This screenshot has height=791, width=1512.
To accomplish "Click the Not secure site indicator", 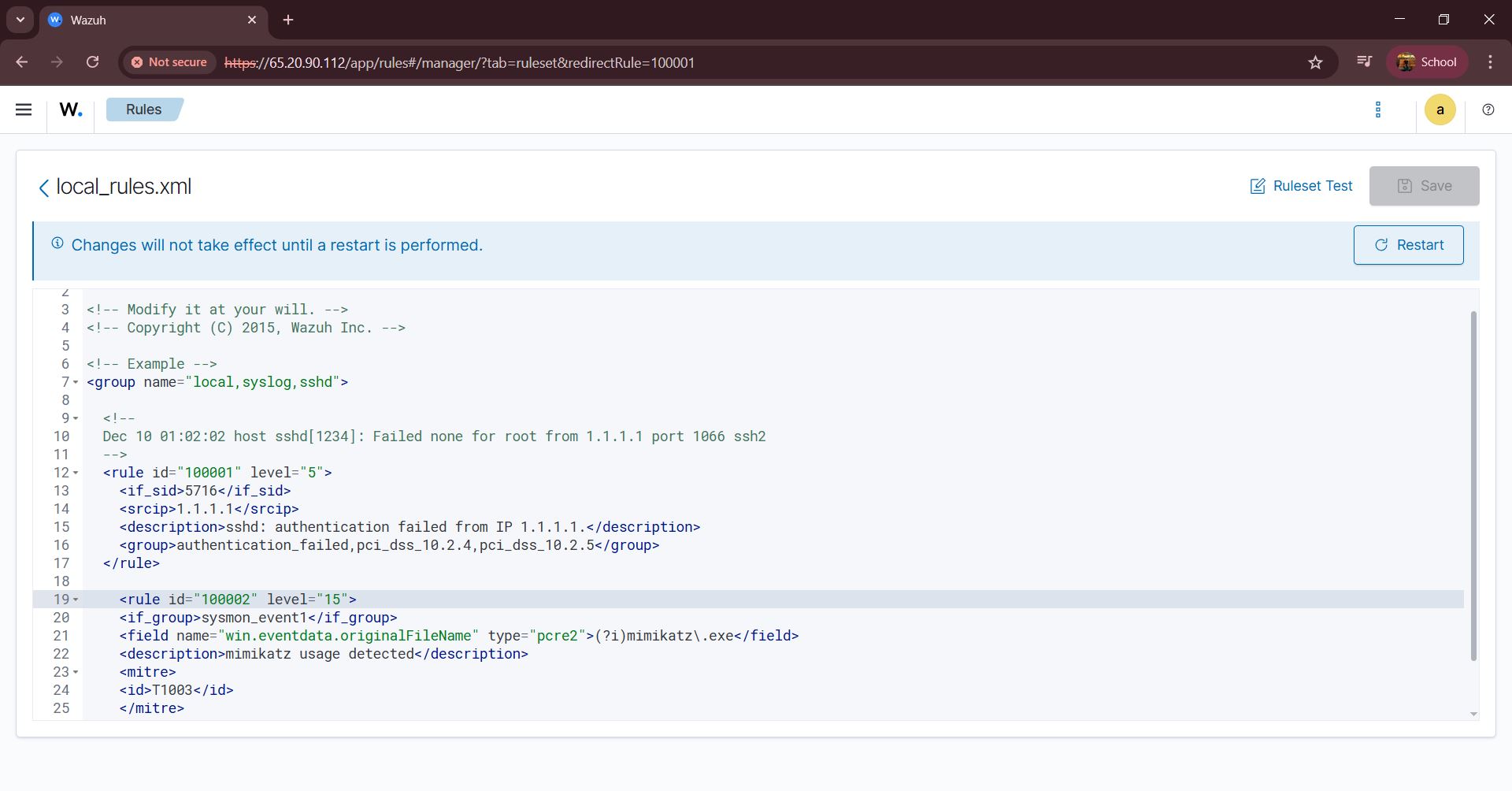I will [169, 62].
